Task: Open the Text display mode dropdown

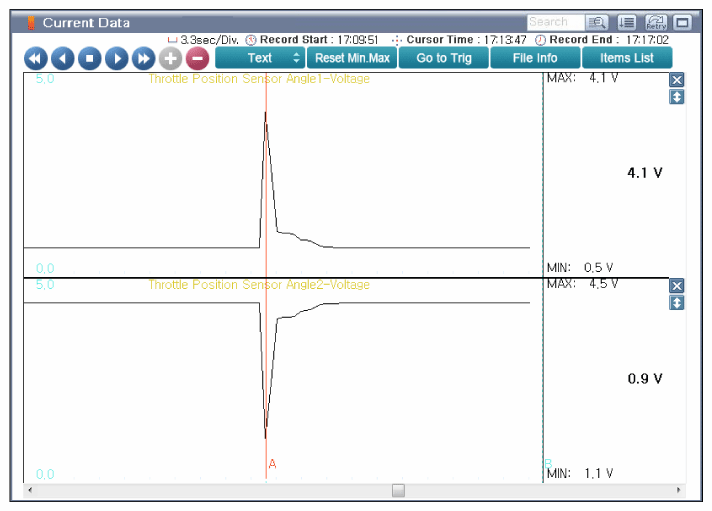Action: 259,58
